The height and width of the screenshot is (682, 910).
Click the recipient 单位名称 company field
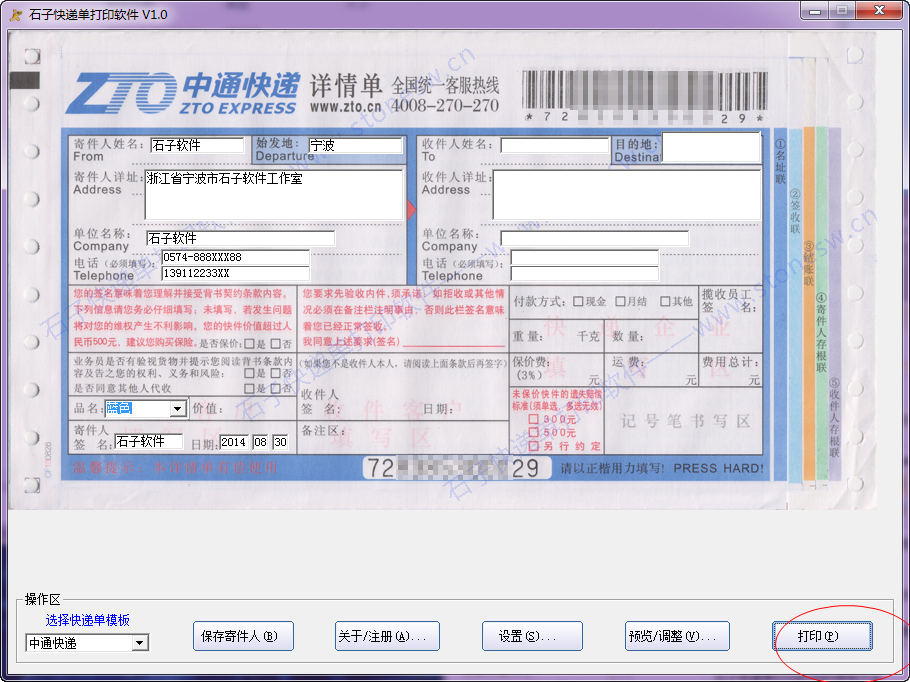pos(594,238)
